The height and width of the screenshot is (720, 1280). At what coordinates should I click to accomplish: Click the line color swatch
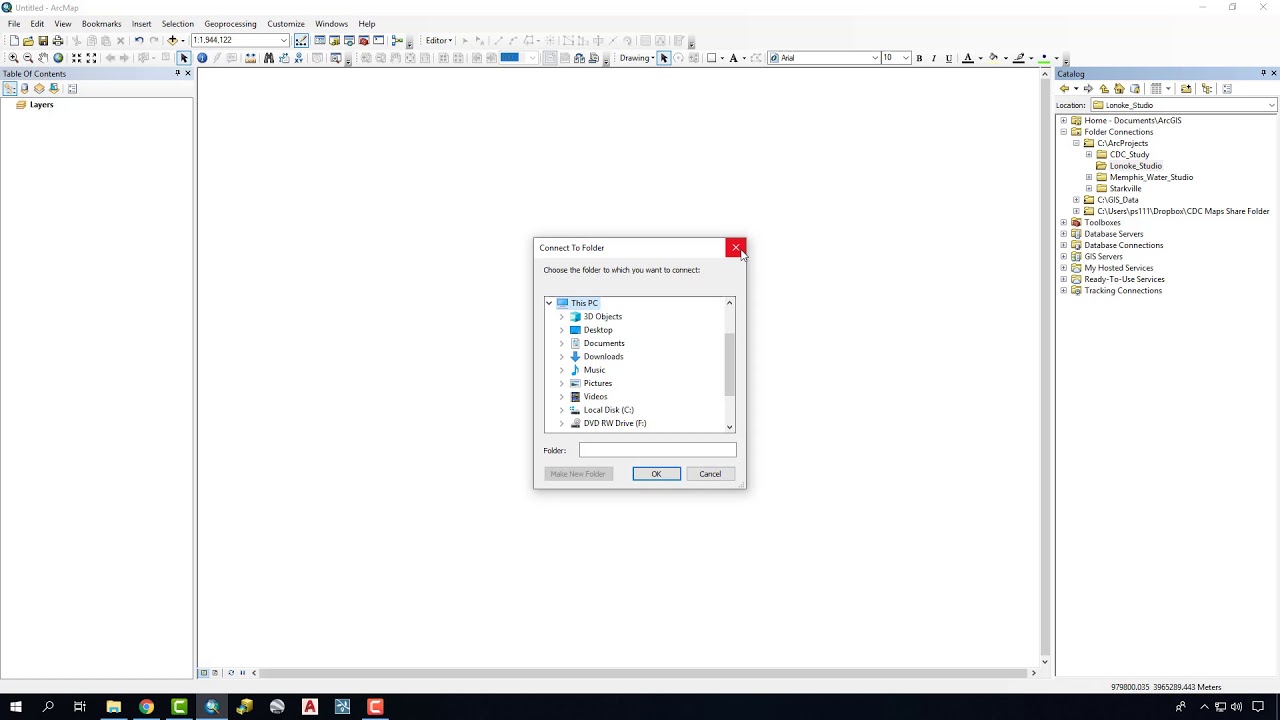point(1018,58)
